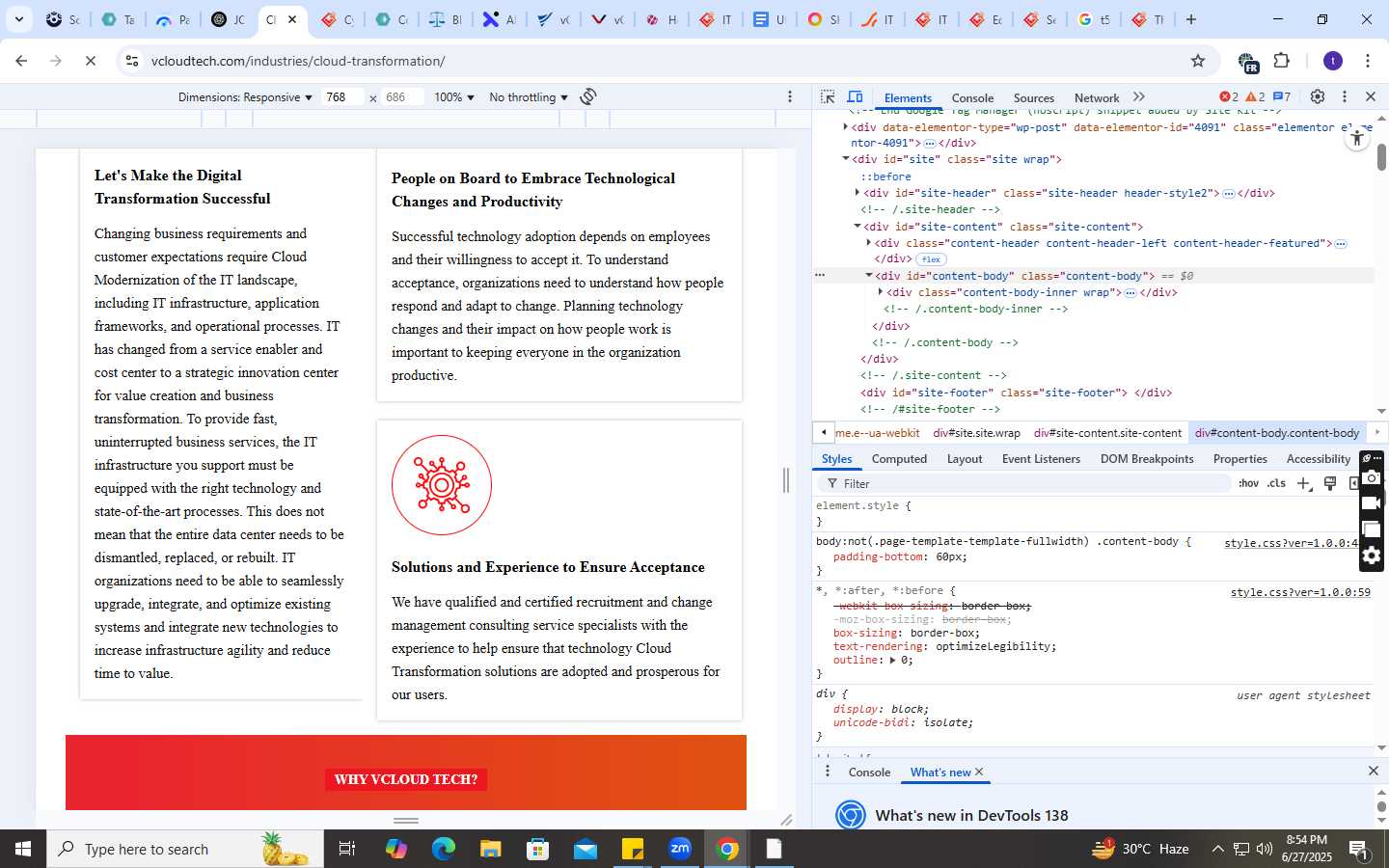
Task: Click the rendering emulation paintbrush icon
Action: [1330, 483]
